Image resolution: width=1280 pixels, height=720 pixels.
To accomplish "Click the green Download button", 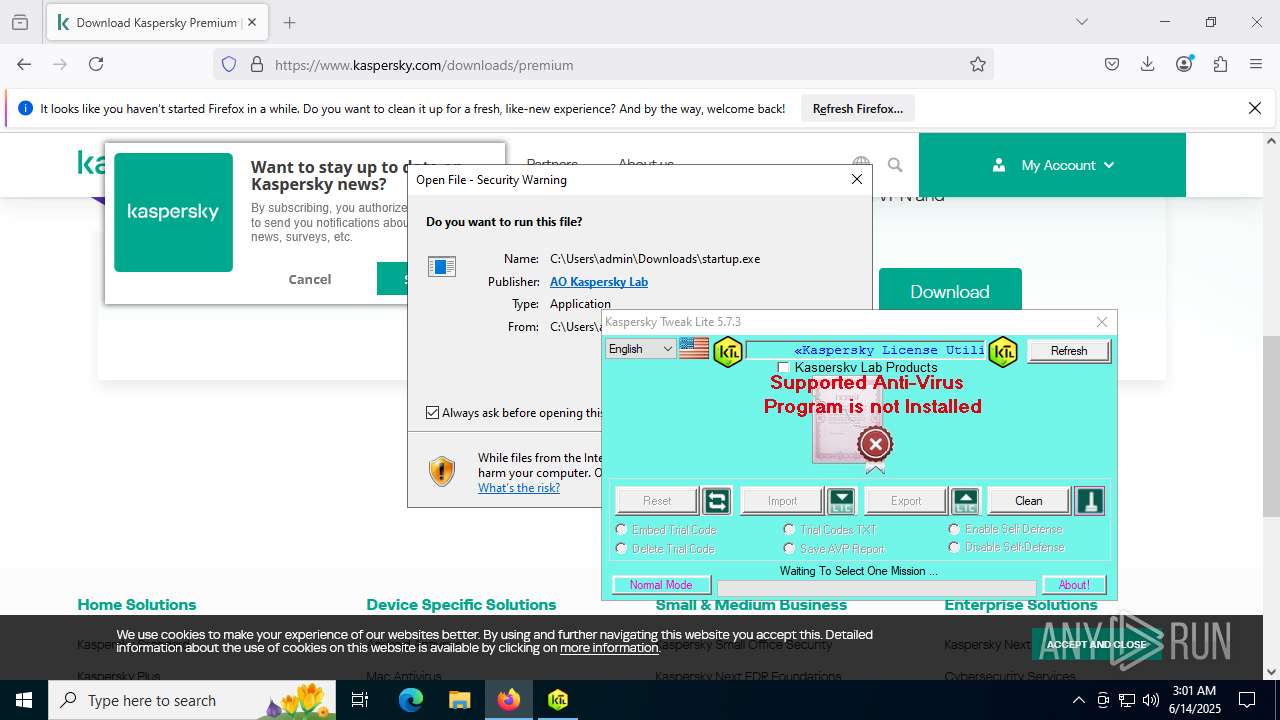I will click(950, 290).
